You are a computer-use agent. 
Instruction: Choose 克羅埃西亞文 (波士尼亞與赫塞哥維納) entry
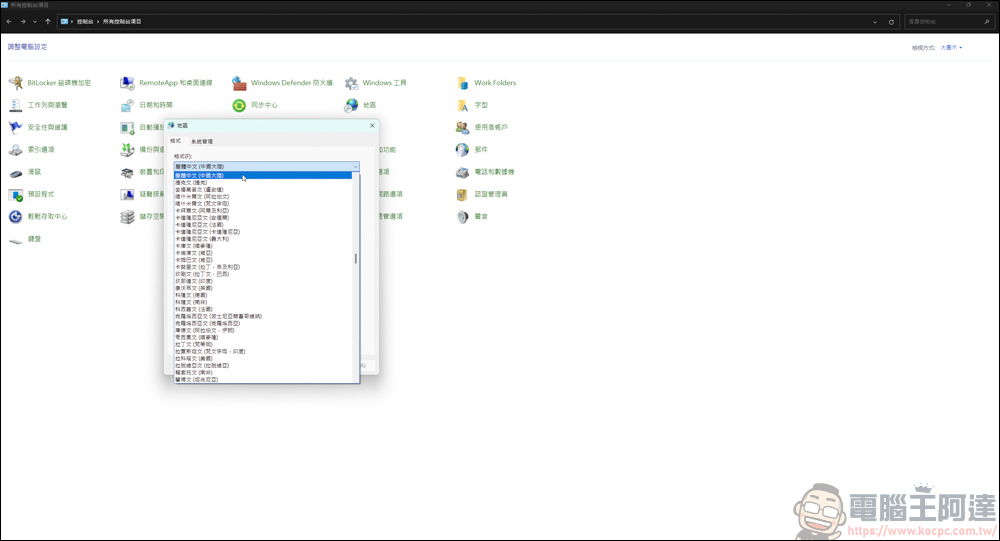tap(263, 316)
